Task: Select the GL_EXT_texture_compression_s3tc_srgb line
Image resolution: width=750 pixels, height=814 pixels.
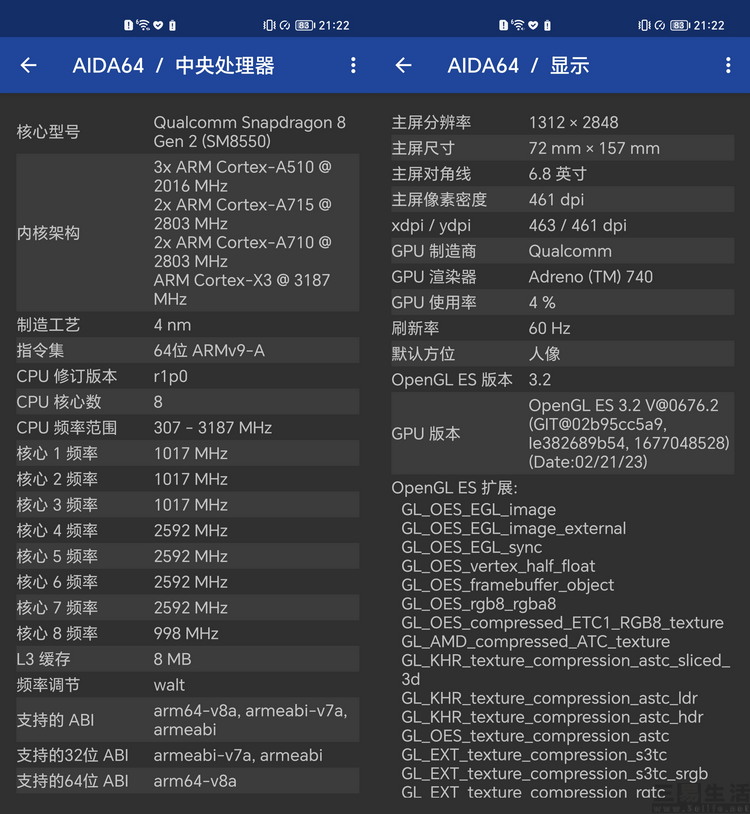Action: pyautogui.click(x=555, y=774)
